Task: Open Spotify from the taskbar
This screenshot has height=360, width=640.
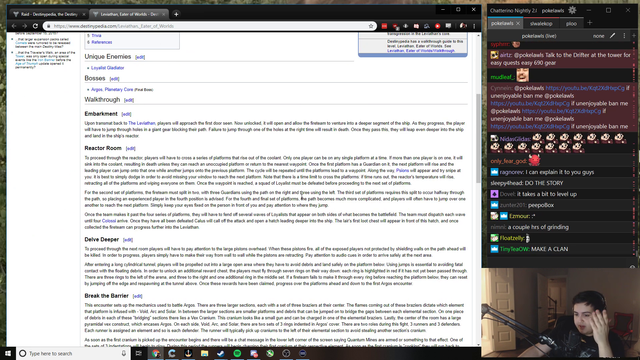Action: [x=237, y=353]
